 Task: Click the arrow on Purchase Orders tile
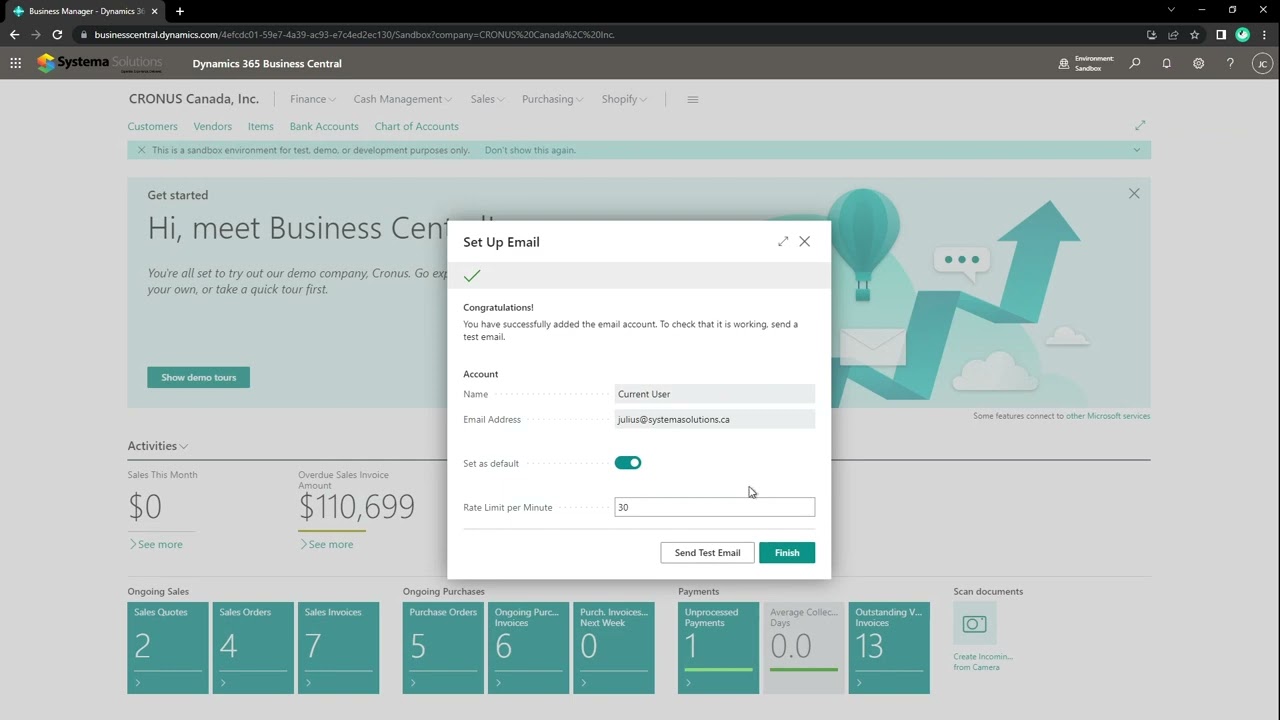[413, 683]
